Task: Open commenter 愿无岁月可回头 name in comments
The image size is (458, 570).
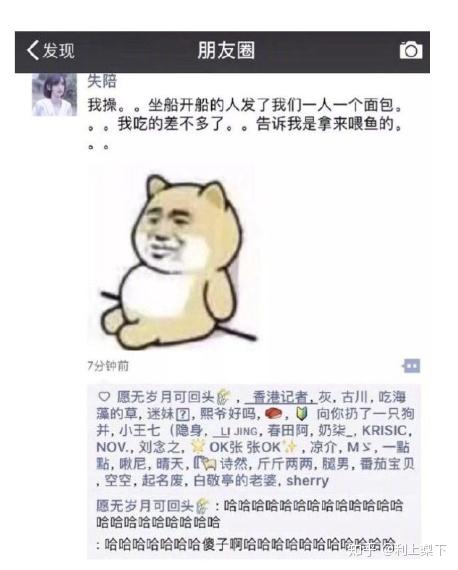Action: [x=153, y=506]
